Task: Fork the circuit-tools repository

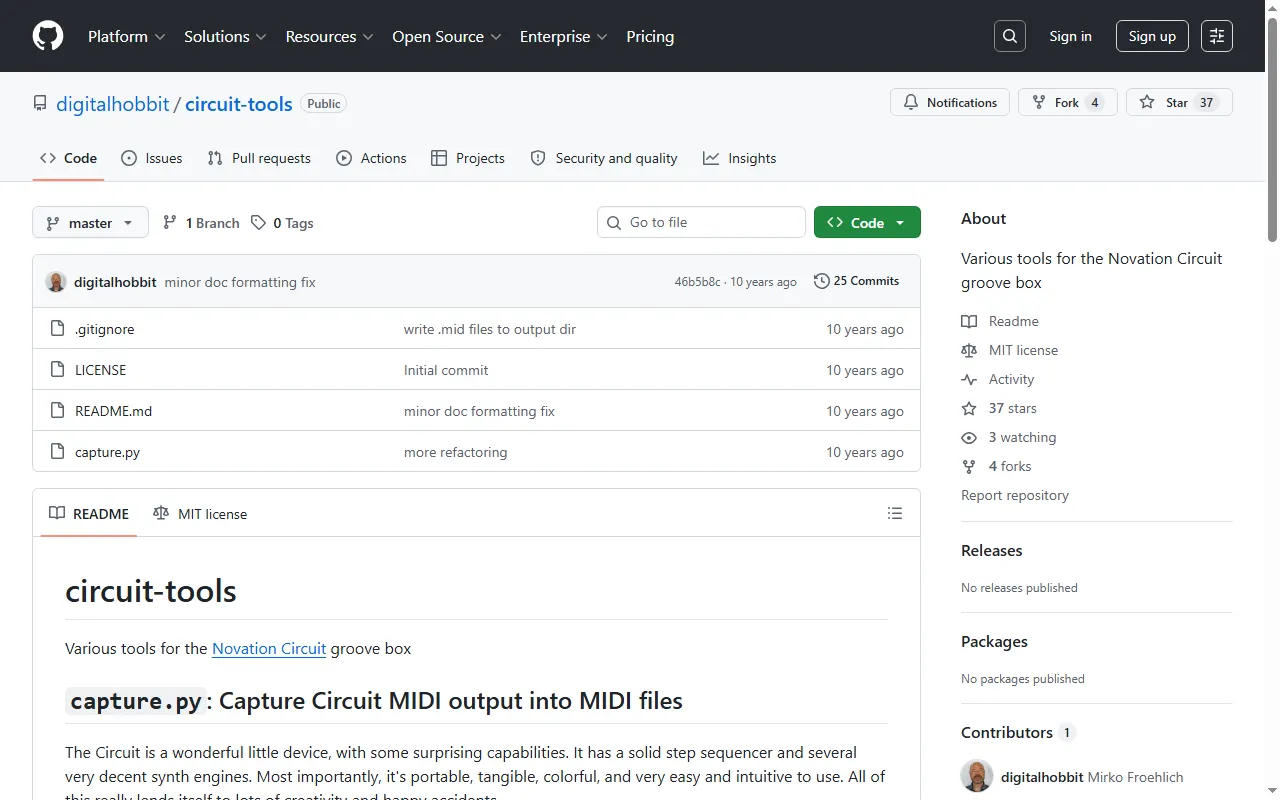Action: click(1068, 102)
